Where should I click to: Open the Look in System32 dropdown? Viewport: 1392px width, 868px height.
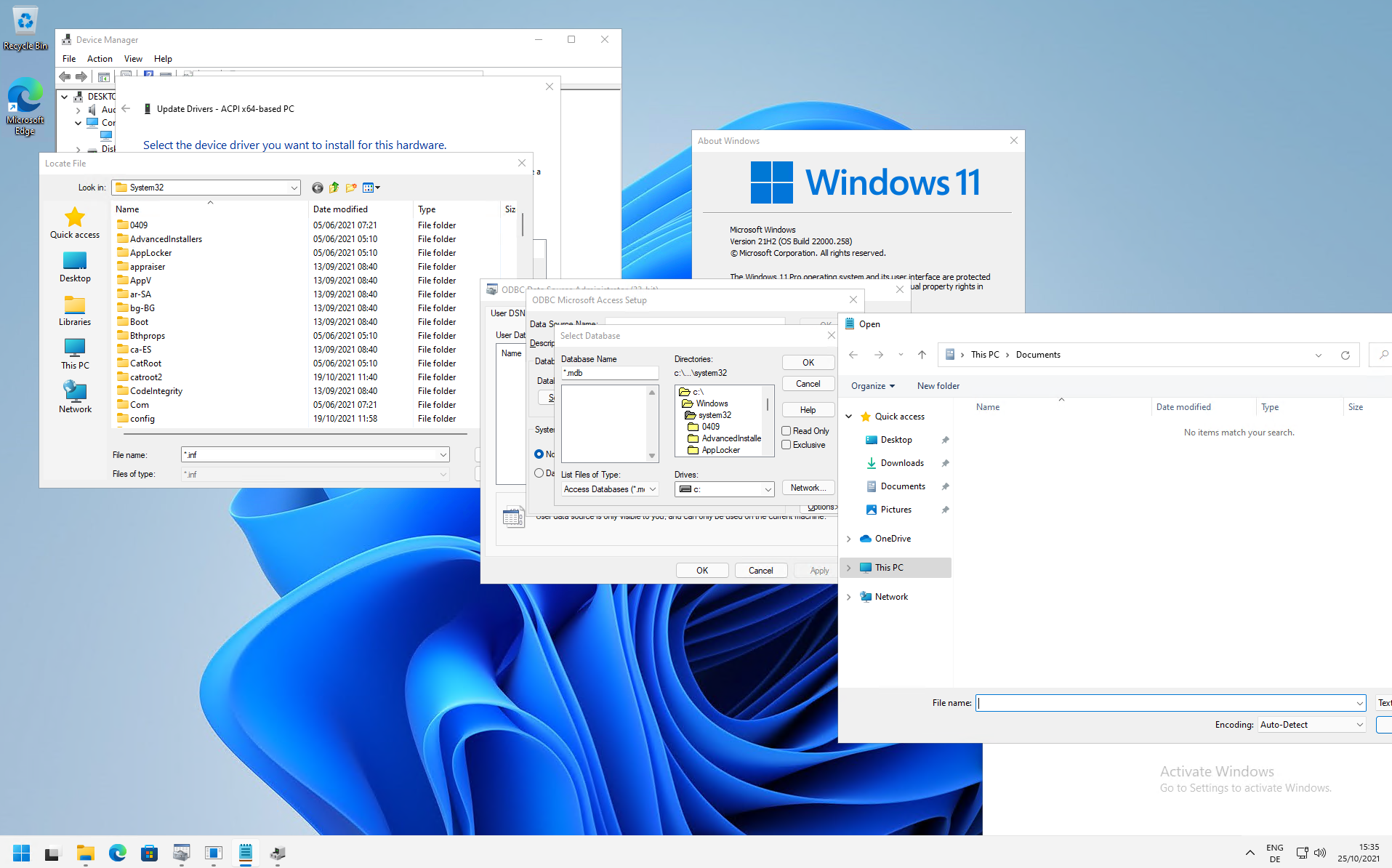pos(294,188)
